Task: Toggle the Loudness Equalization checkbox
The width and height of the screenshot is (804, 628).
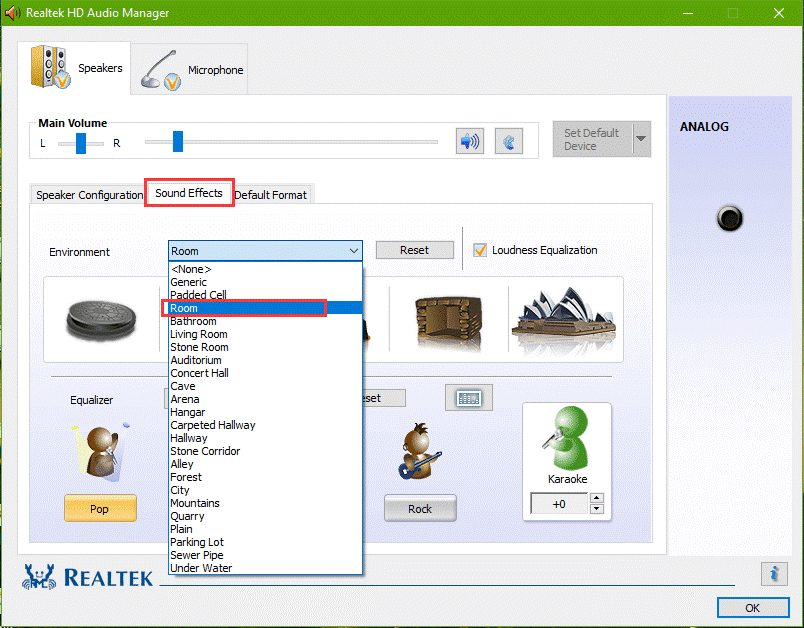Action: point(480,250)
